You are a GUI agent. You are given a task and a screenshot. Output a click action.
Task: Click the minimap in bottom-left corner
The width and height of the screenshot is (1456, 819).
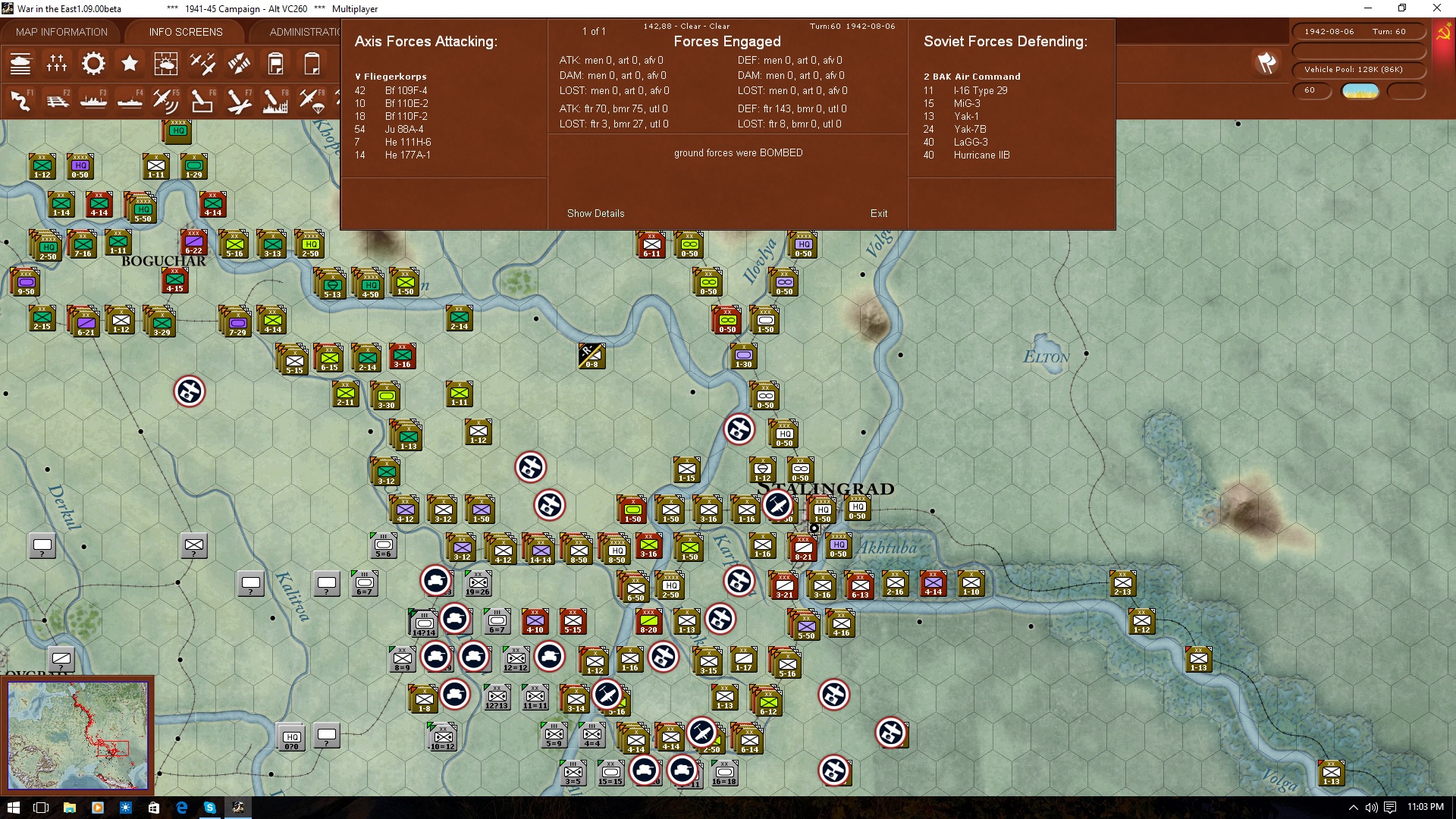[x=78, y=735]
